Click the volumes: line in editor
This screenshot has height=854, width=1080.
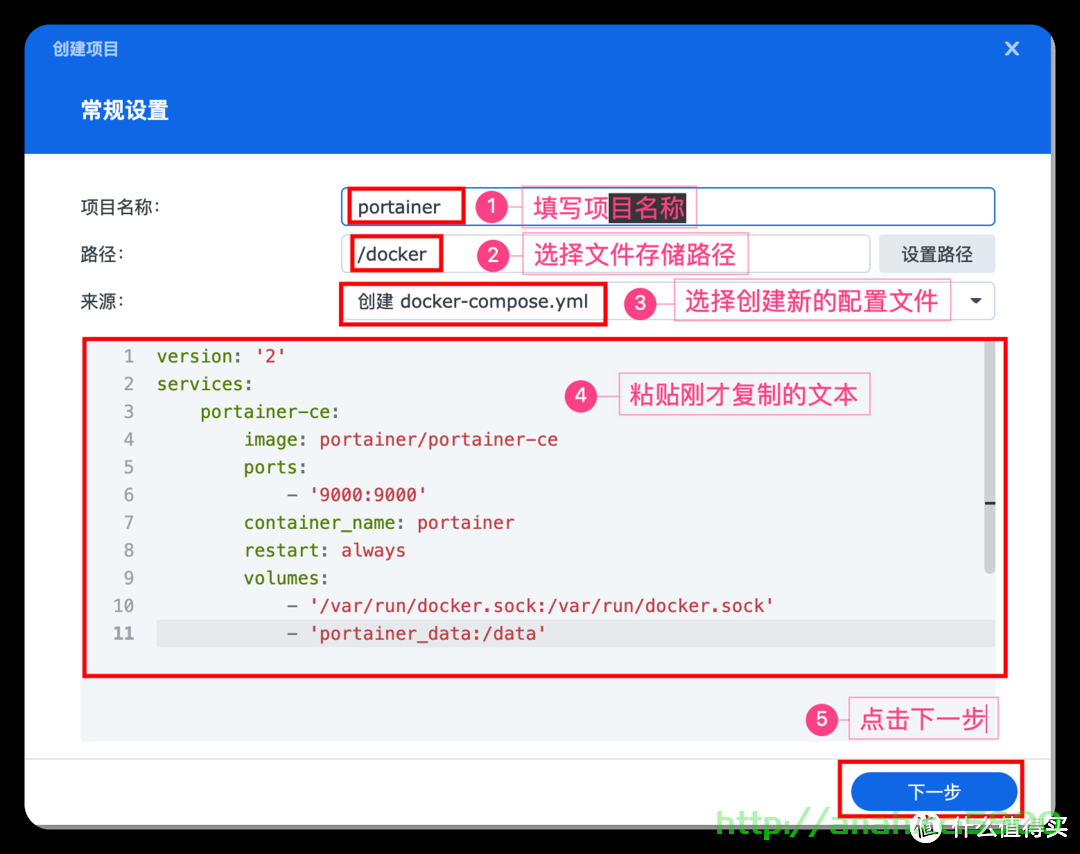pyautogui.click(x=286, y=578)
